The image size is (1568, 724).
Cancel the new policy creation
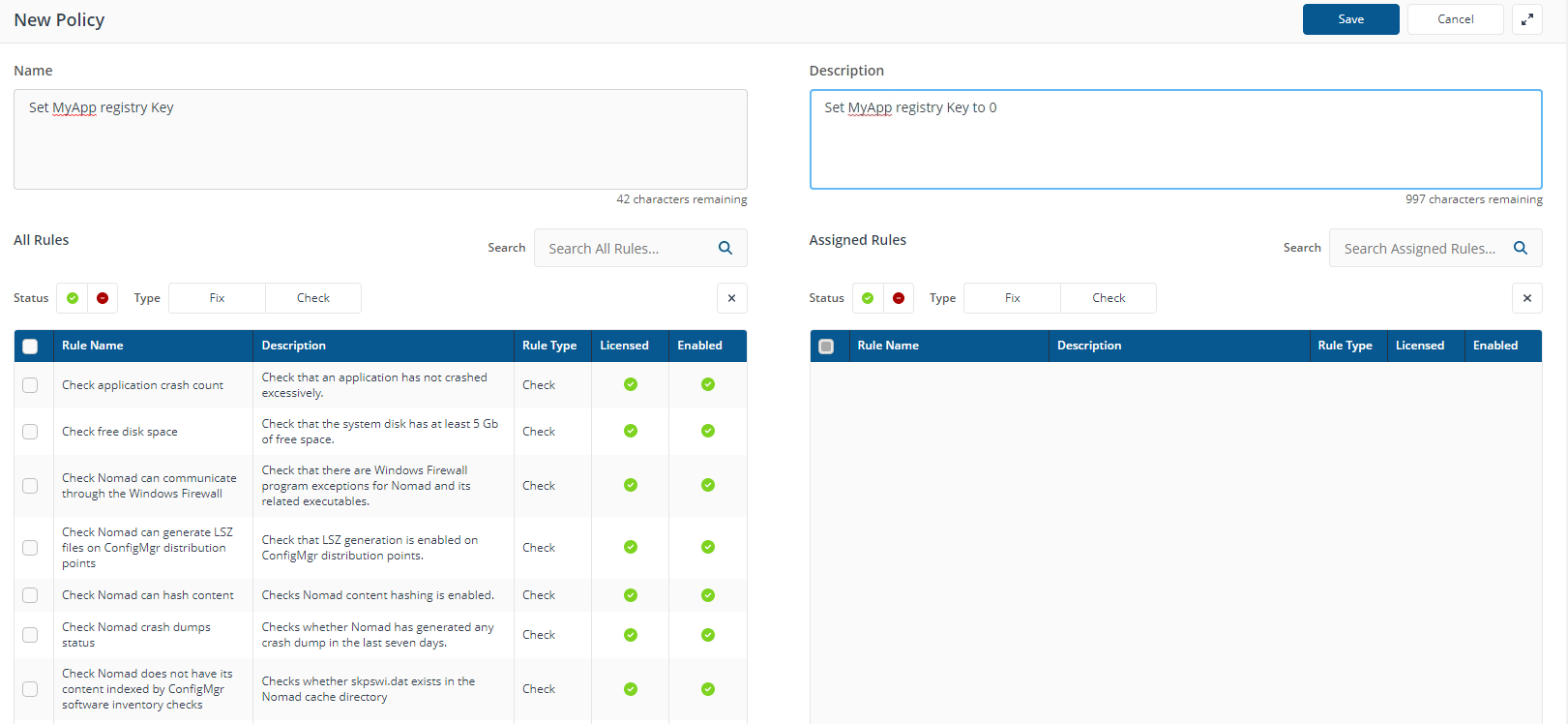coord(1455,19)
